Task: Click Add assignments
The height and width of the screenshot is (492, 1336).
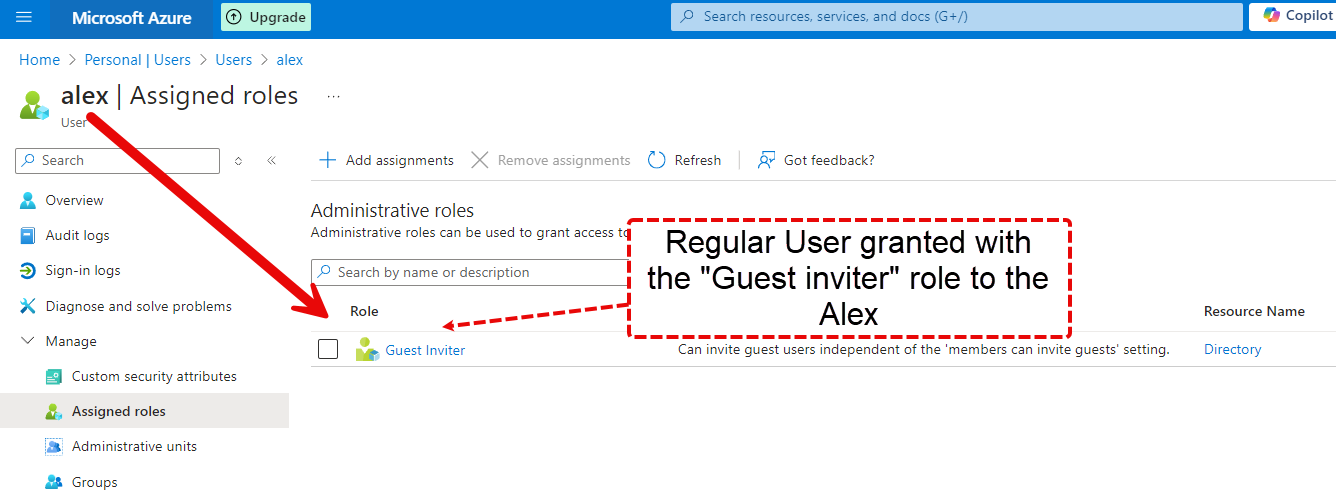Action: pyautogui.click(x=386, y=160)
